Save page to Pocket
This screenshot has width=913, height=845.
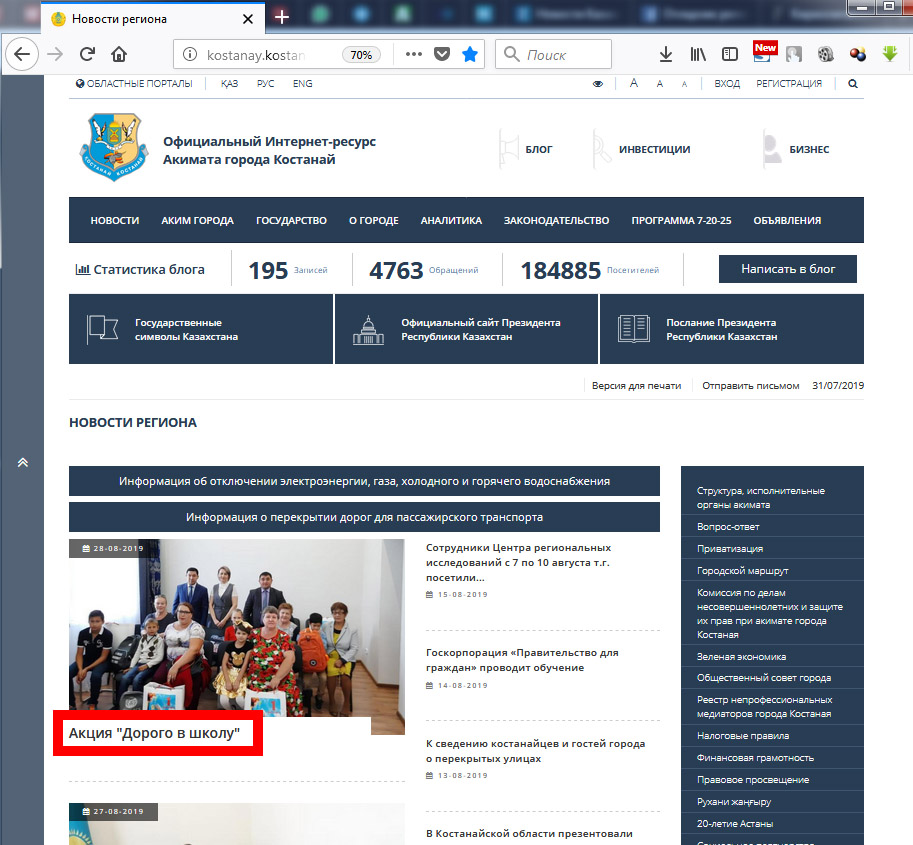pyautogui.click(x=442, y=55)
